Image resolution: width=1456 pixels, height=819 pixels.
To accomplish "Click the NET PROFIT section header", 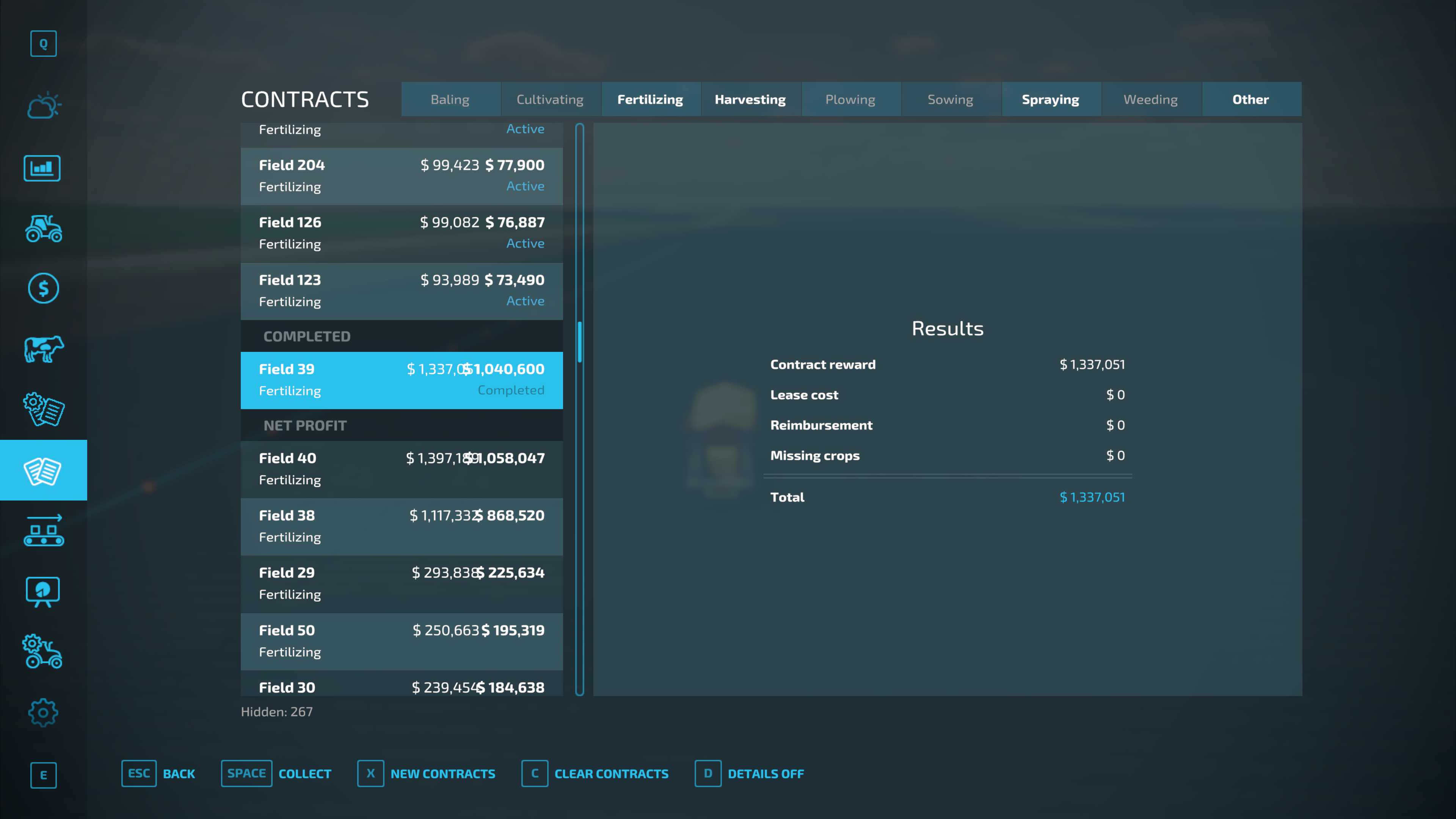I will coord(402,425).
